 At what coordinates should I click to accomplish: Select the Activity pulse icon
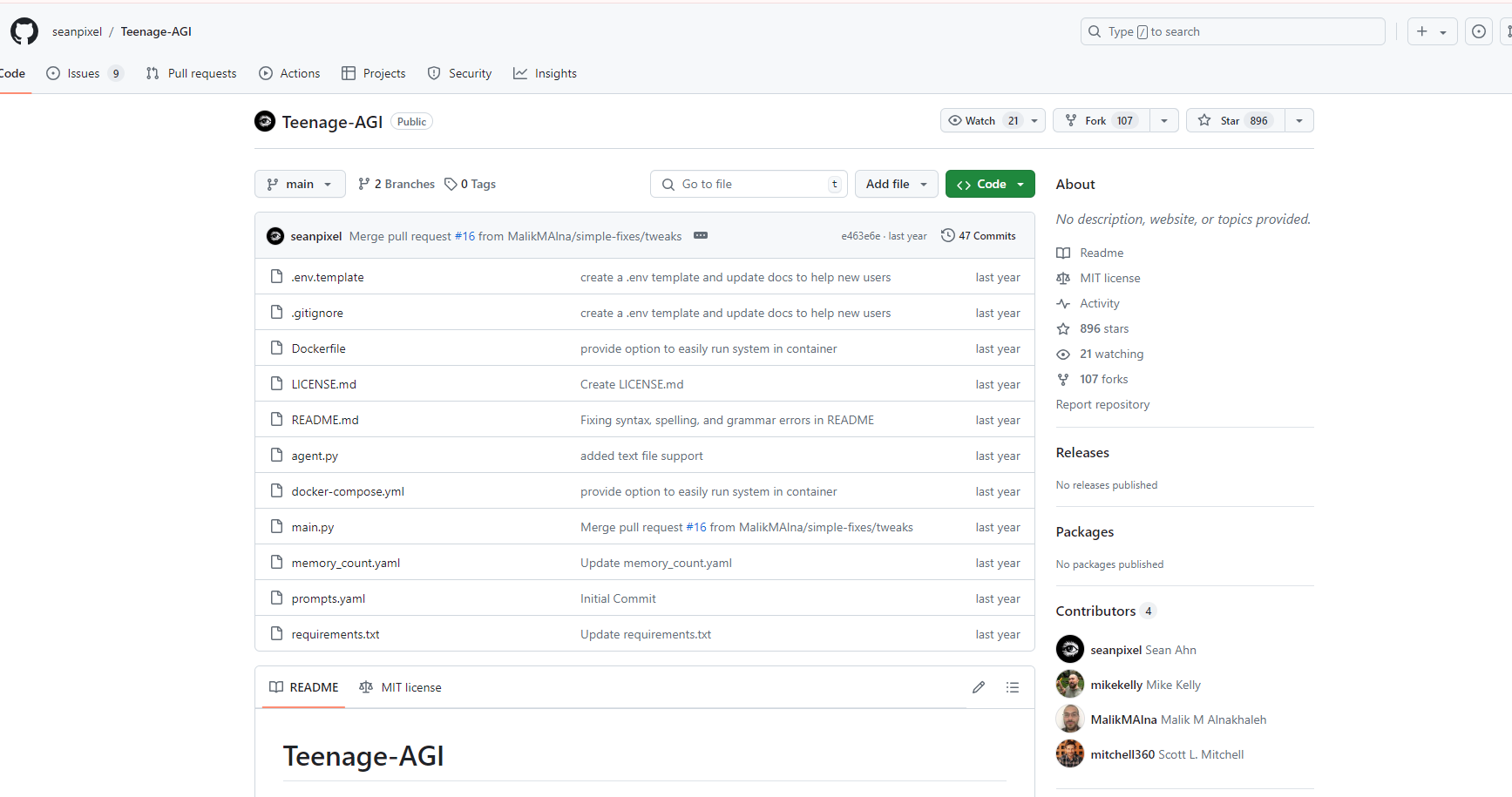click(1063, 303)
